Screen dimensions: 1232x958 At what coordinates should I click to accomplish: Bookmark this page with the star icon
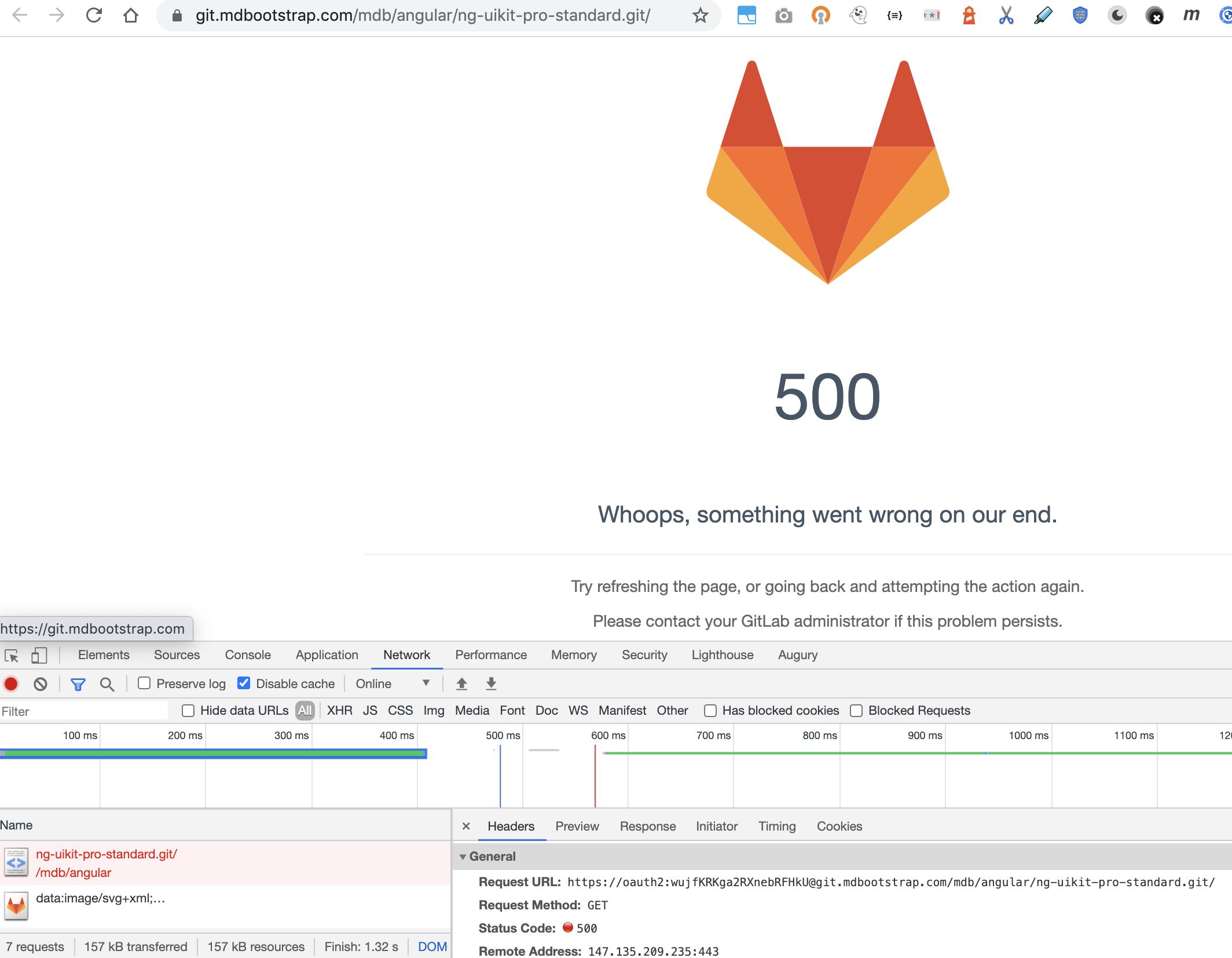click(701, 15)
